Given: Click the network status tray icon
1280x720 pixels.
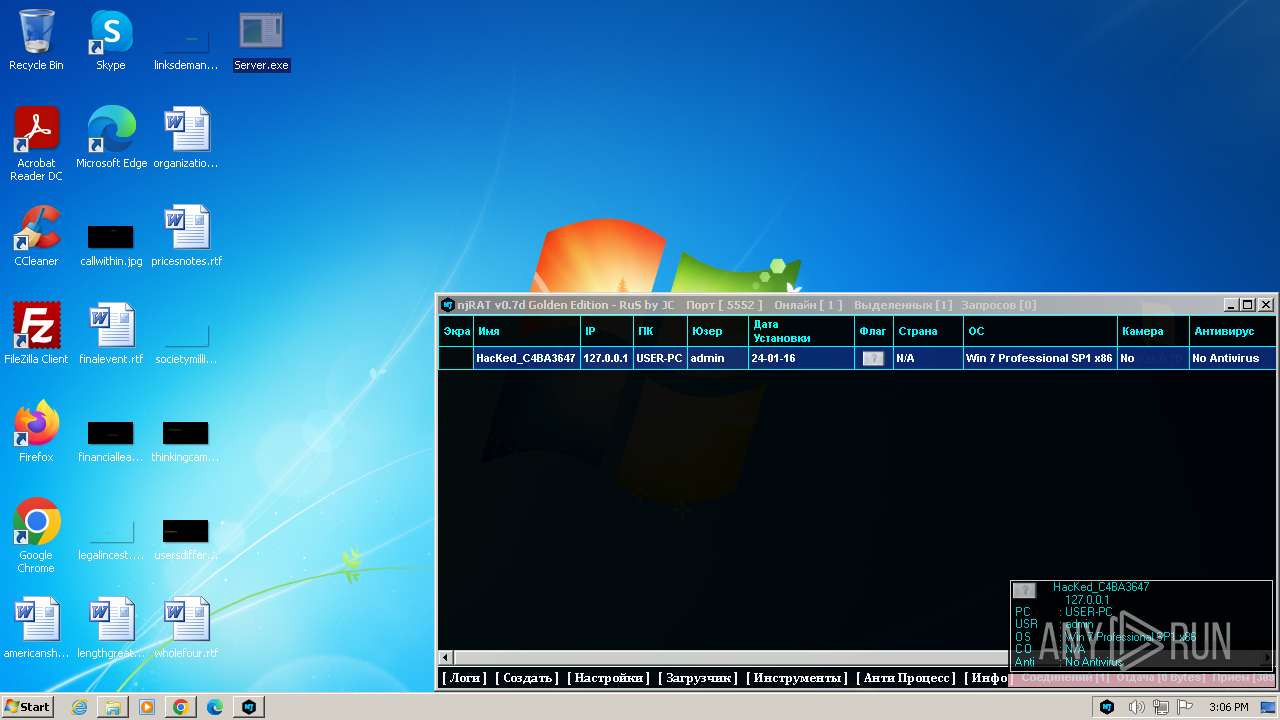Looking at the screenshot, I should (1161, 707).
